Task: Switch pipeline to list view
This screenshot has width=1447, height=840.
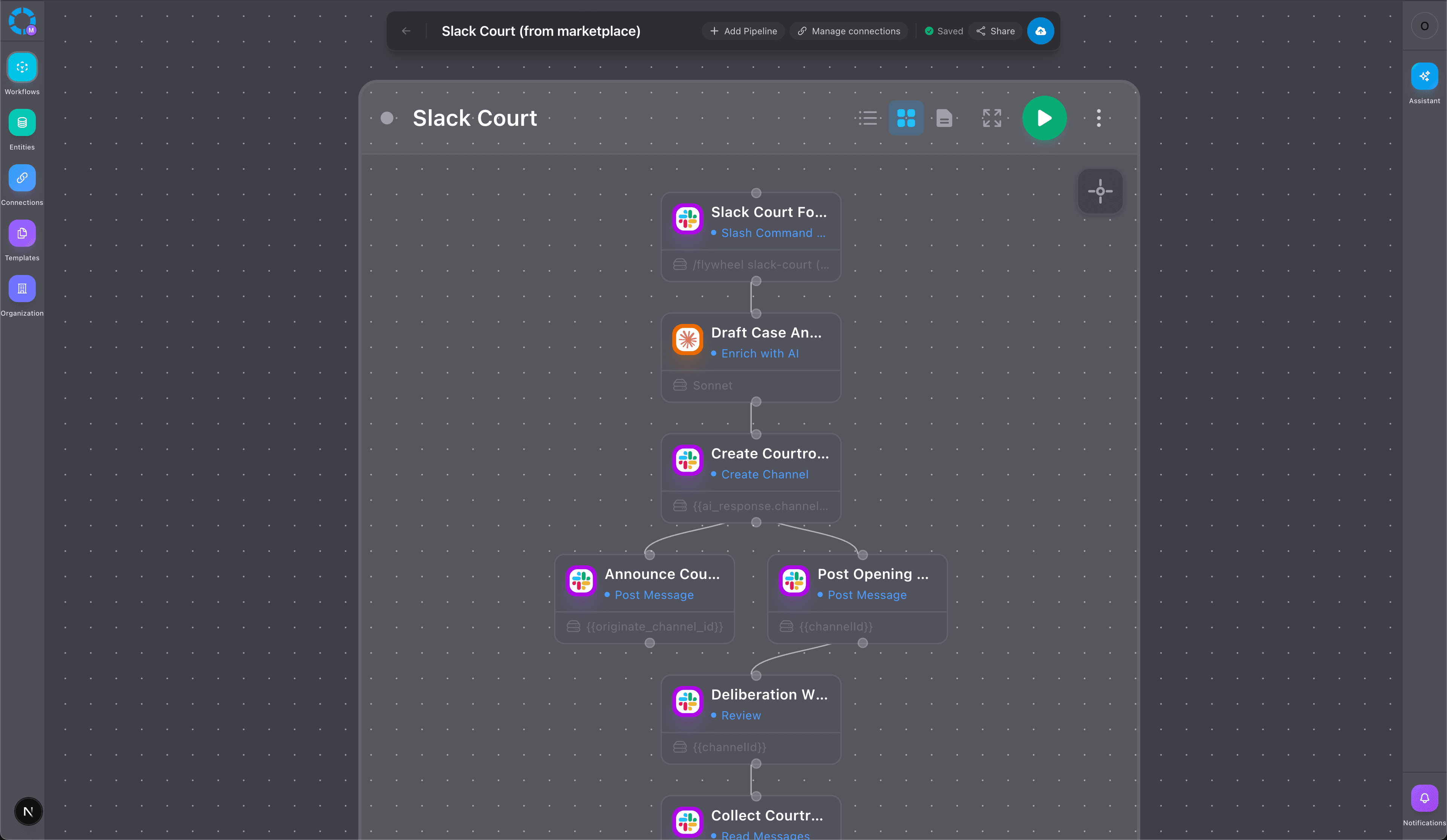Action: pyautogui.click(x=867, y=118)
